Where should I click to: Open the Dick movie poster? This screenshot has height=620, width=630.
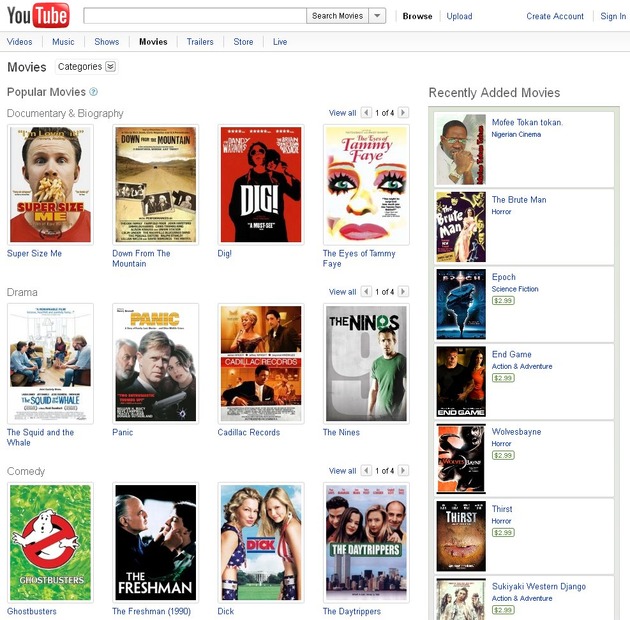(x=261, y=542)
